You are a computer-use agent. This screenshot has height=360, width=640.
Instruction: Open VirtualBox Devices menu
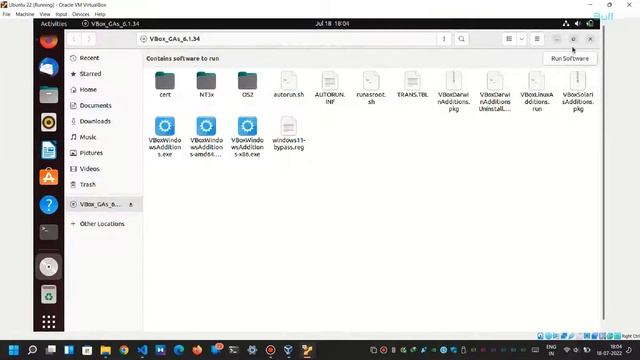point(81,14)
